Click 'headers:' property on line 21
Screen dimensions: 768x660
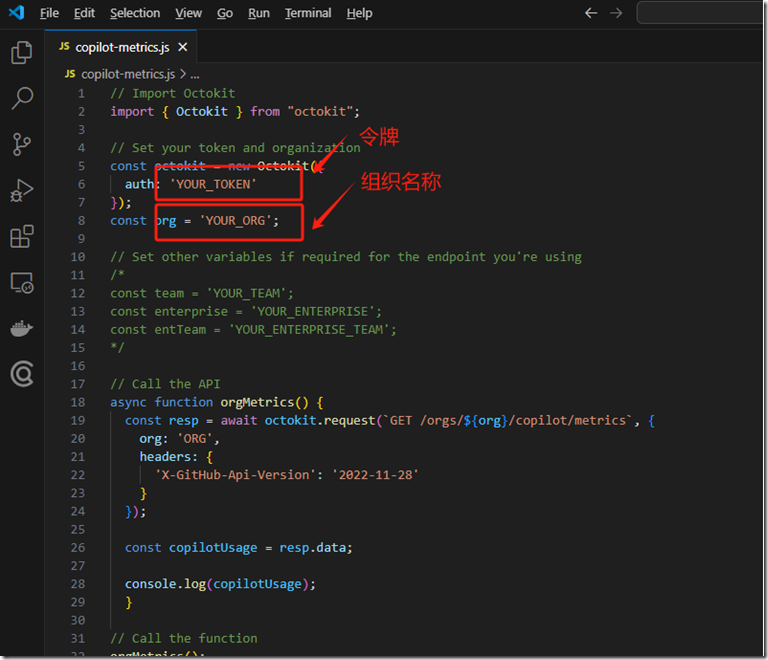pyautogui.click(x=168, y=457)
